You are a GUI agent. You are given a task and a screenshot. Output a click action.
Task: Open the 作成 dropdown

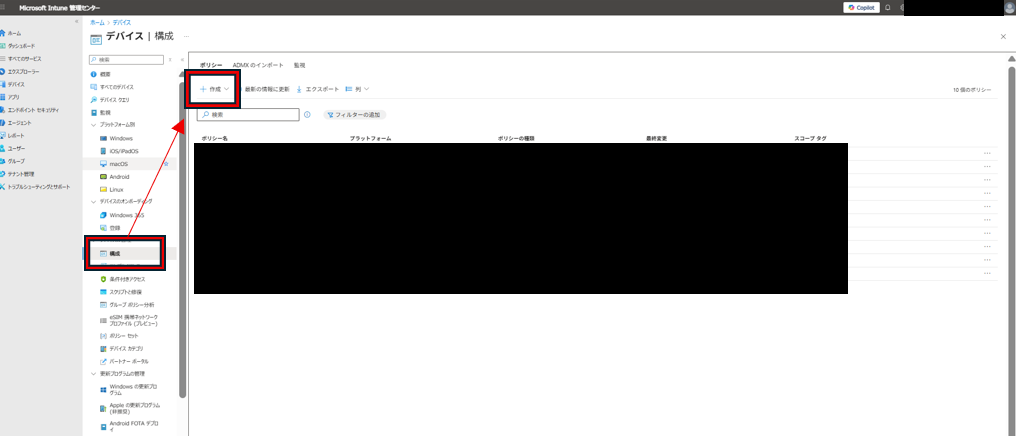pyautogui.click(x=215, y=89)
